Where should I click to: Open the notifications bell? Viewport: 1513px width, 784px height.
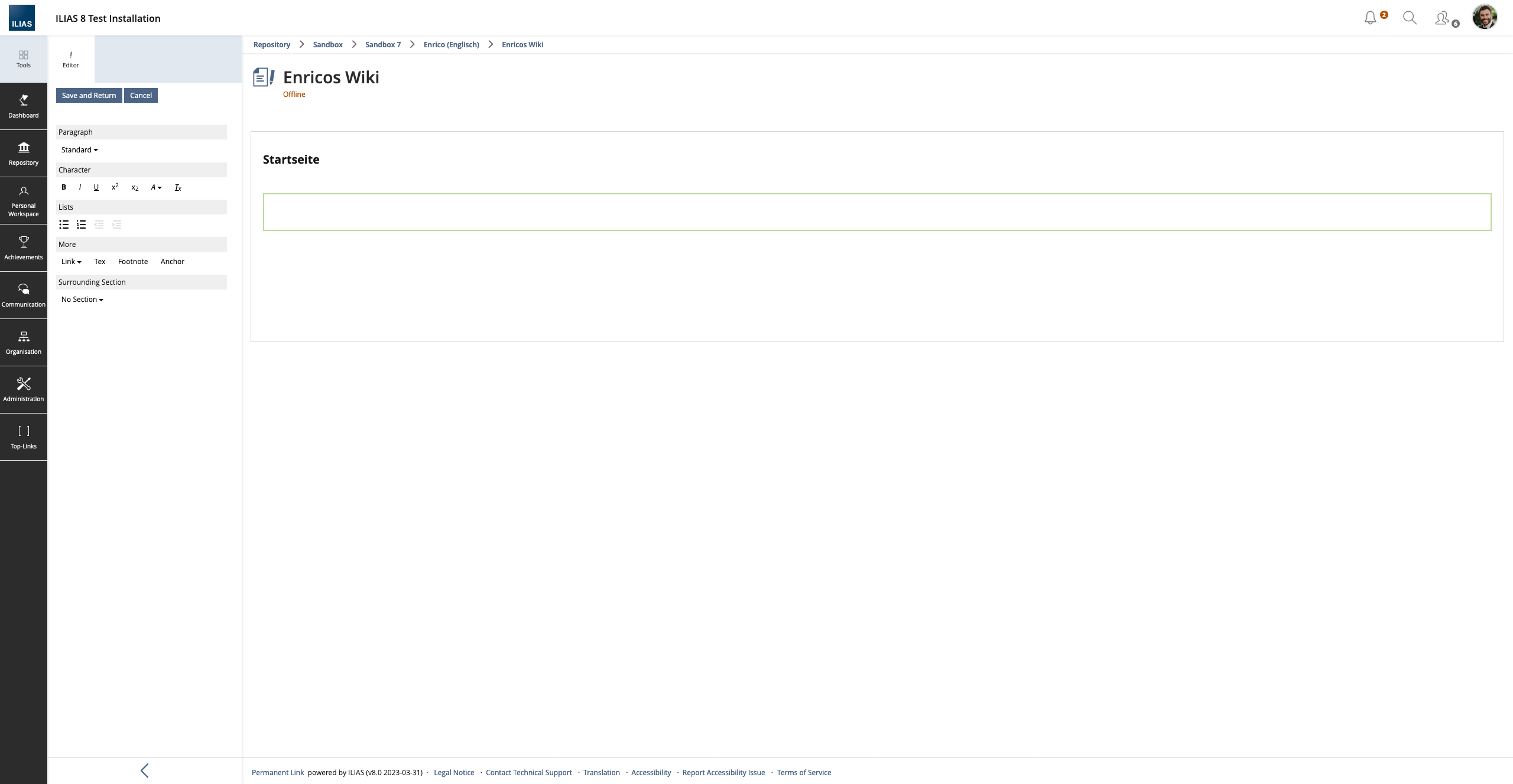point(1370,18)
